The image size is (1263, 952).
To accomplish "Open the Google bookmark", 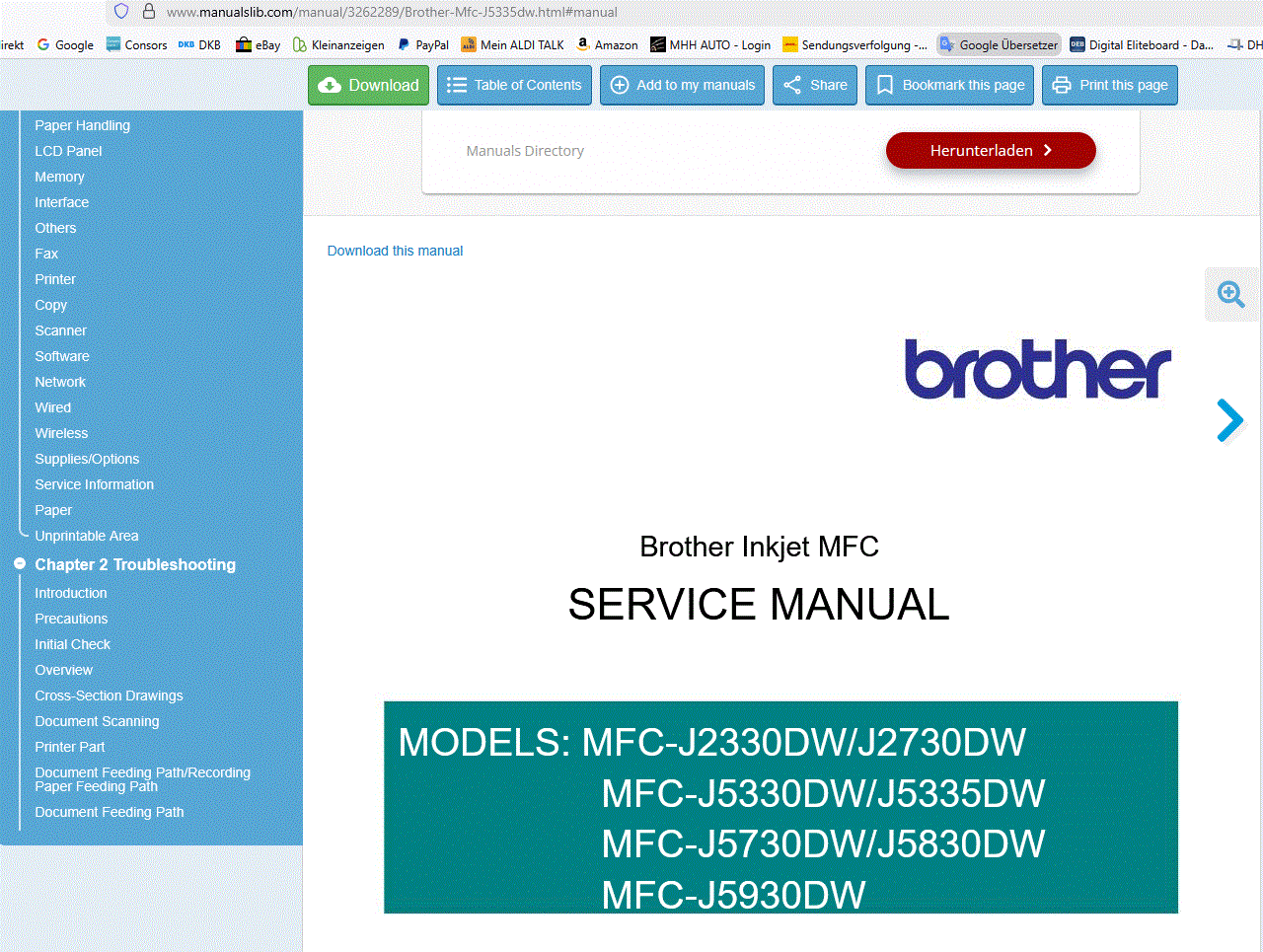I will (x=65, y=44).
